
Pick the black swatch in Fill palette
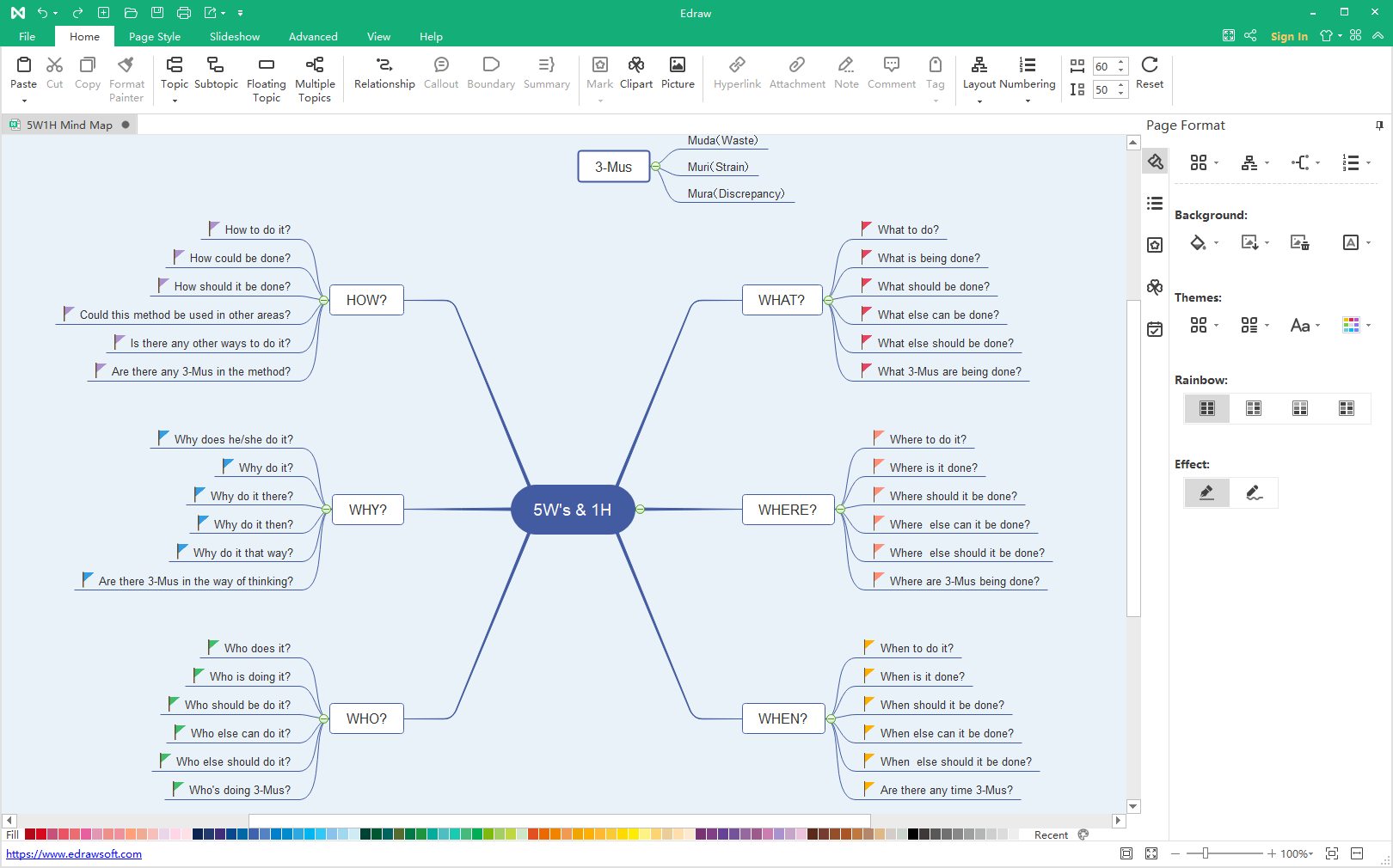[913, 834]
